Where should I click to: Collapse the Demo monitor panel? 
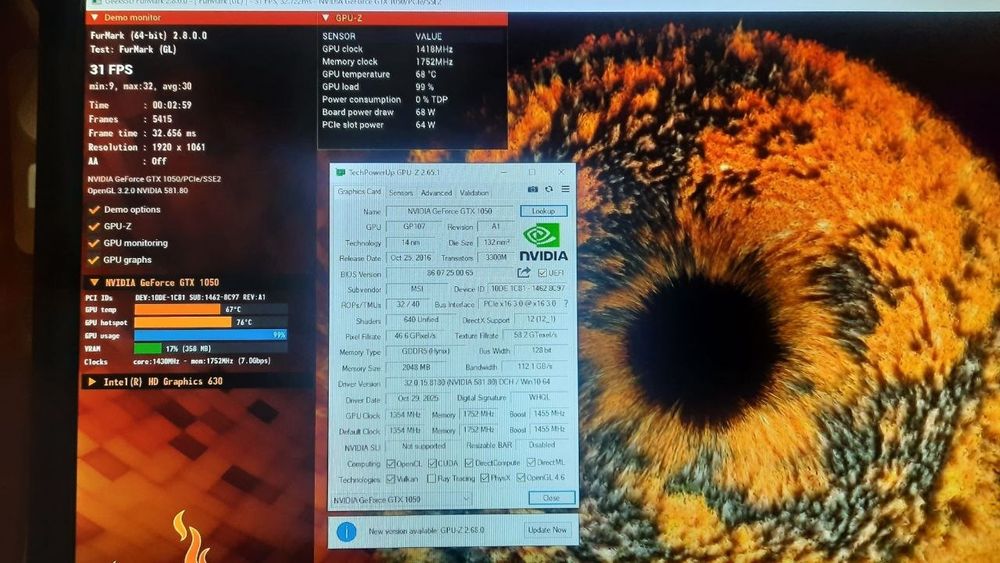coord(95,18)
